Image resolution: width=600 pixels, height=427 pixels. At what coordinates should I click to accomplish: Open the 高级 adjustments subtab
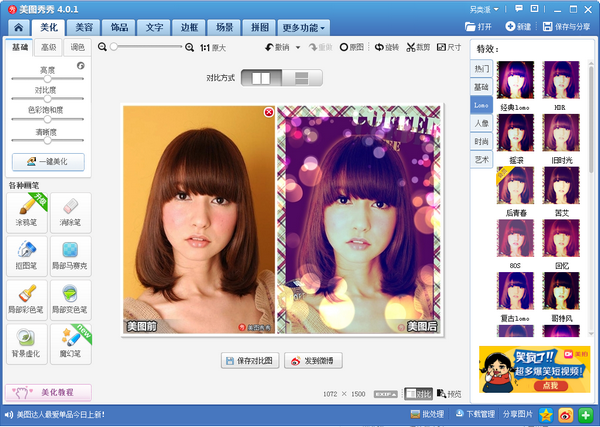49,47
